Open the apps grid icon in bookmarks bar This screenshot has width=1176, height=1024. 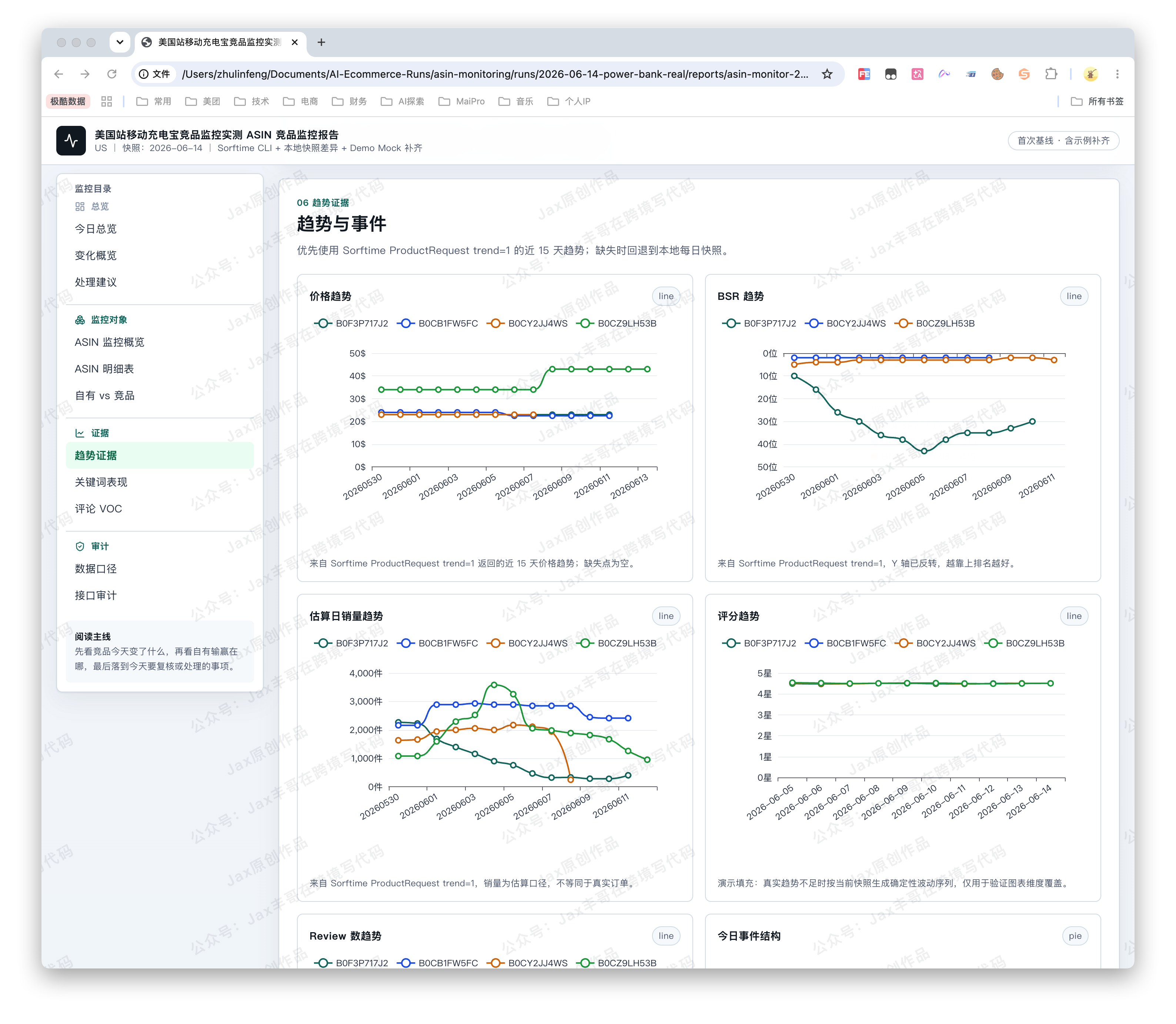106,101
